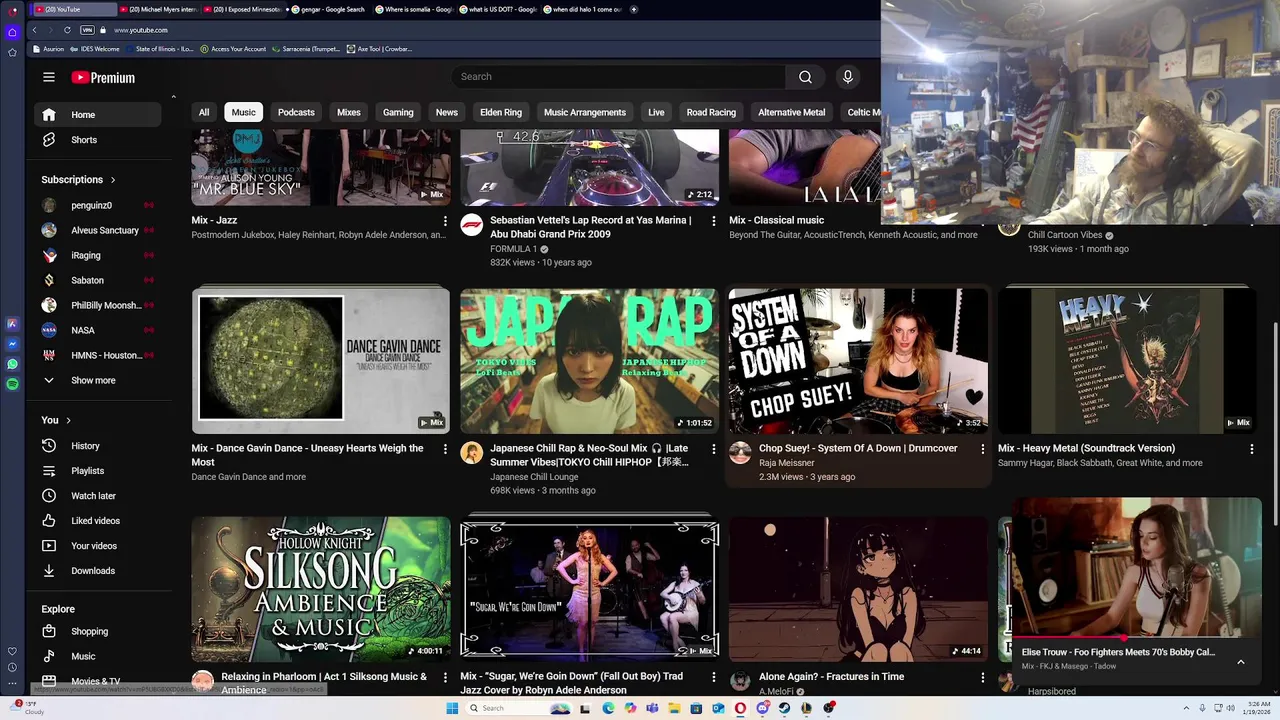Open more options for Dance Gavin Dance mix
The width and height of the screenshot is (1280, 720).
pyautogui.click(x=446, y=449)
